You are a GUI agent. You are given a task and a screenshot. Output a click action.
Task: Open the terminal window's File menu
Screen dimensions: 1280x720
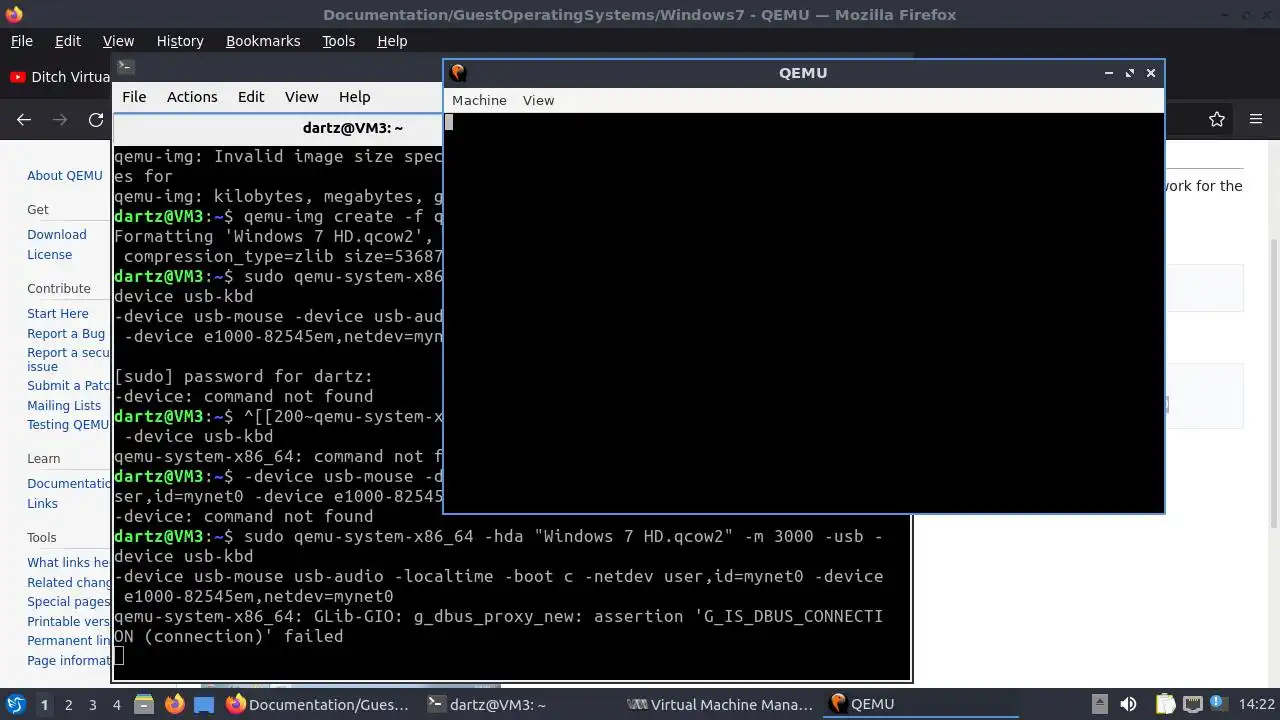coord(134,97)
